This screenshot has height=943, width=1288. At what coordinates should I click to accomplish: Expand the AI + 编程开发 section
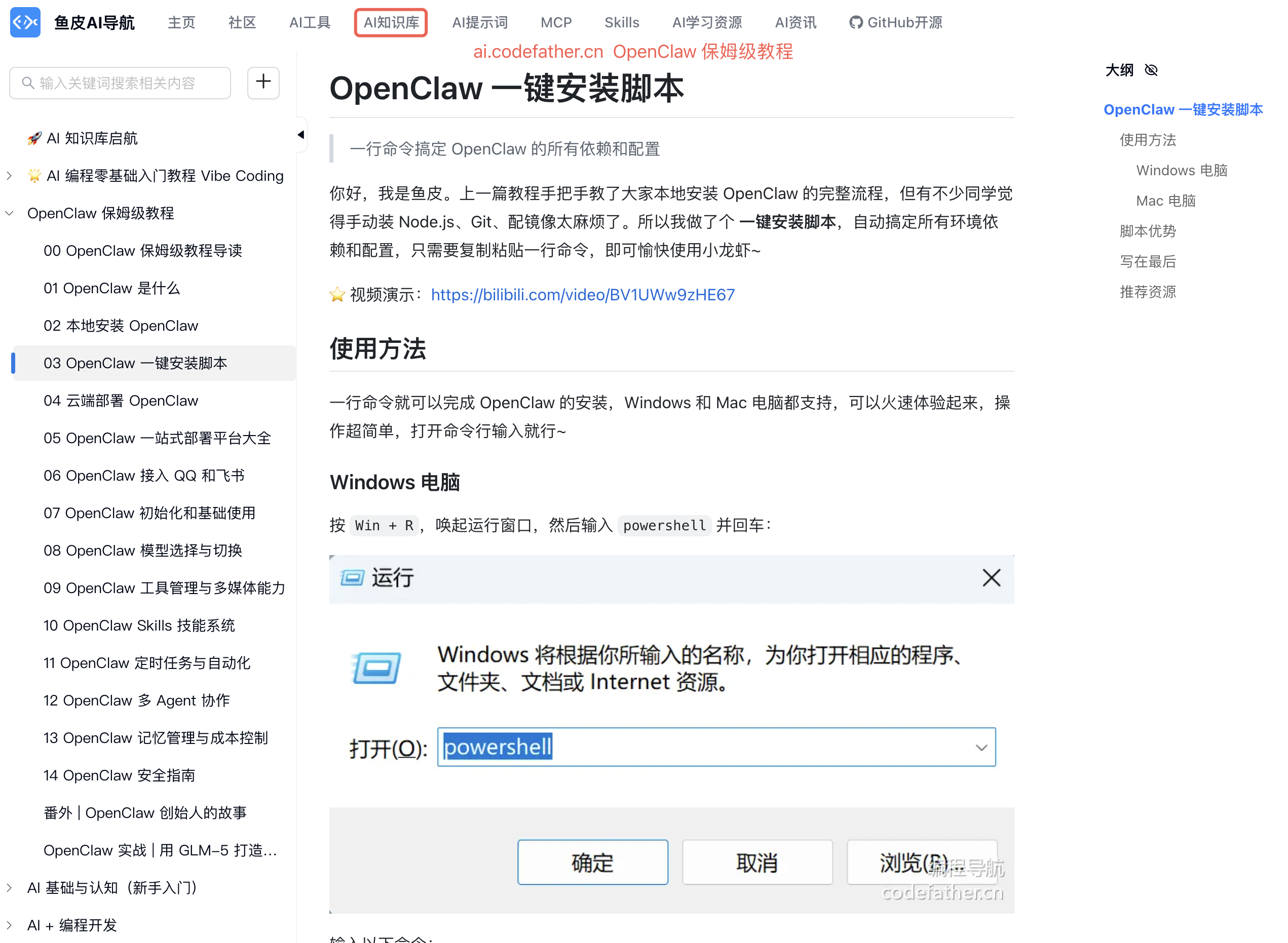click(9, 925)
